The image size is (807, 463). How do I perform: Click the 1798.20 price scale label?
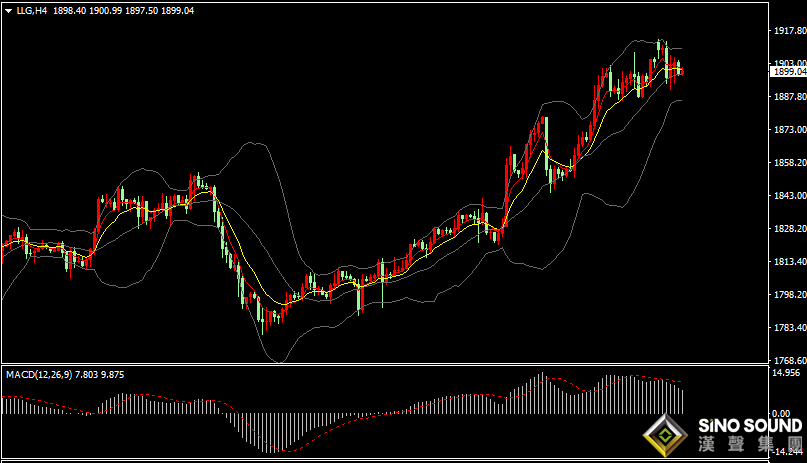(790, 295)
